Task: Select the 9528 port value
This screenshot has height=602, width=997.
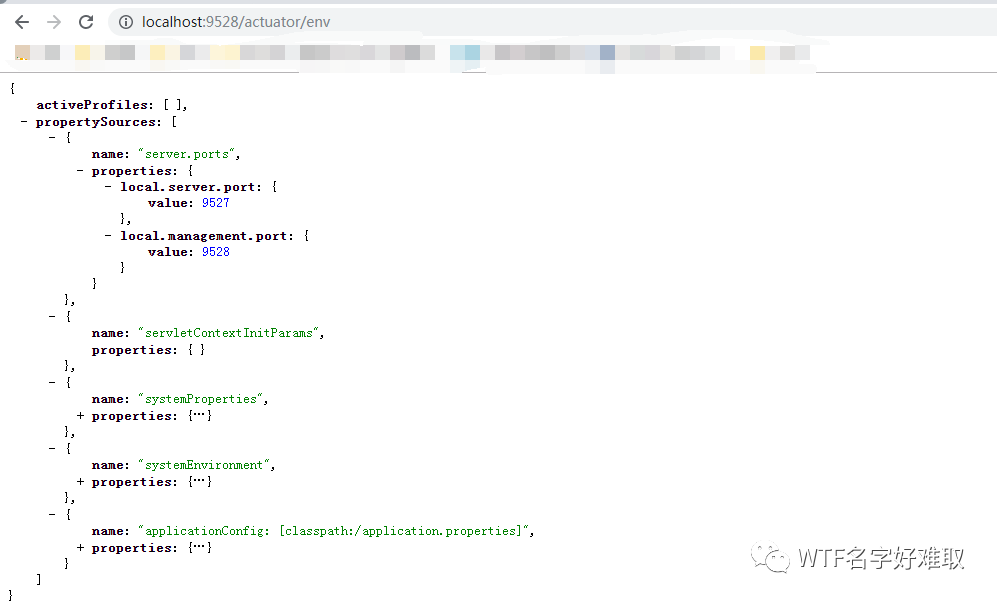Action: [216, 252]
